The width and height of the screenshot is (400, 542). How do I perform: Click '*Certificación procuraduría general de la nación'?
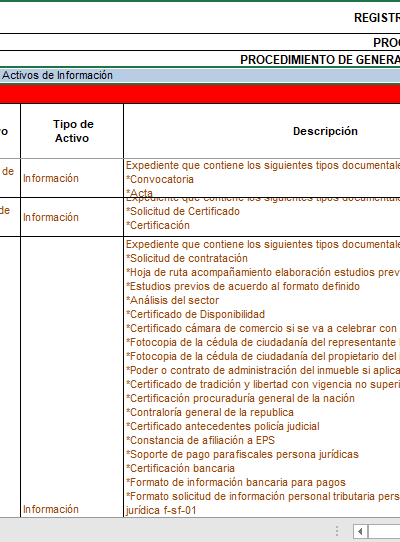240,398
